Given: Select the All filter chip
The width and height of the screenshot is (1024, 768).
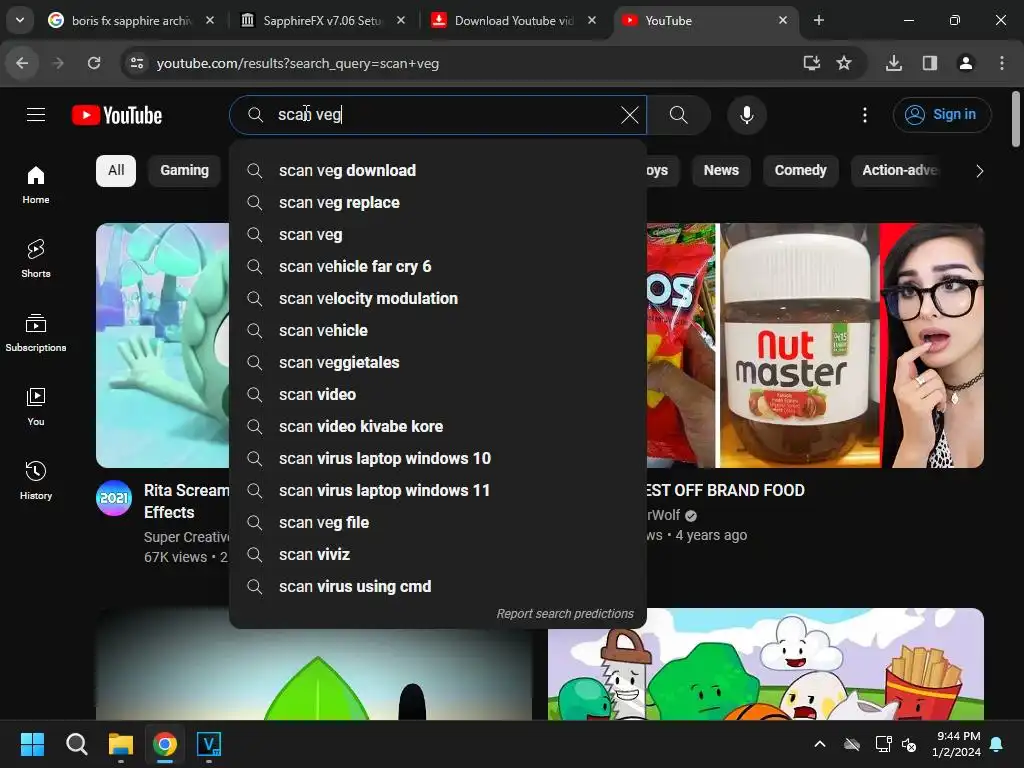Looking at the screenshot, I should (116, 170).
